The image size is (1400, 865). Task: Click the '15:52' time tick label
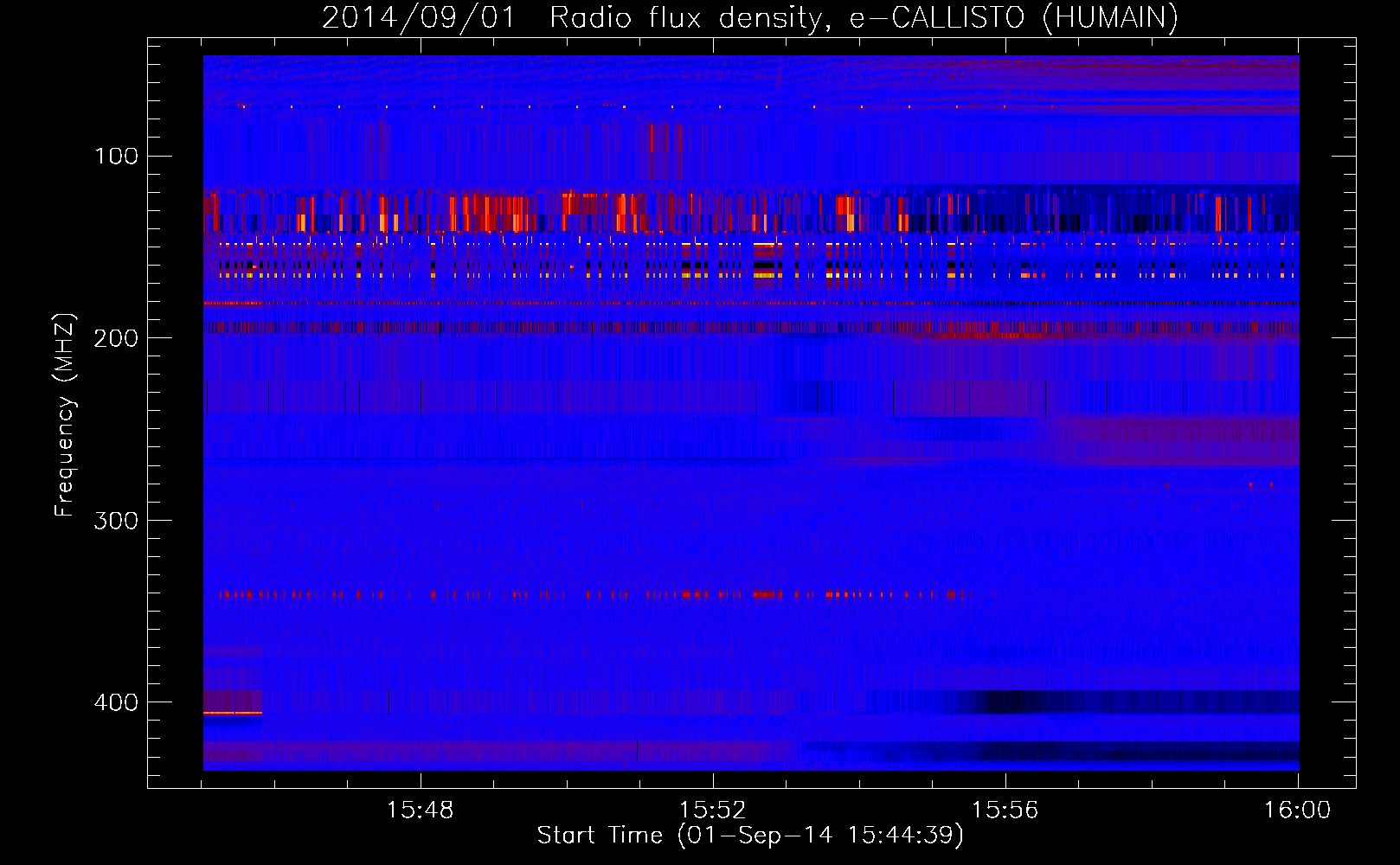[x=713, y=811]
